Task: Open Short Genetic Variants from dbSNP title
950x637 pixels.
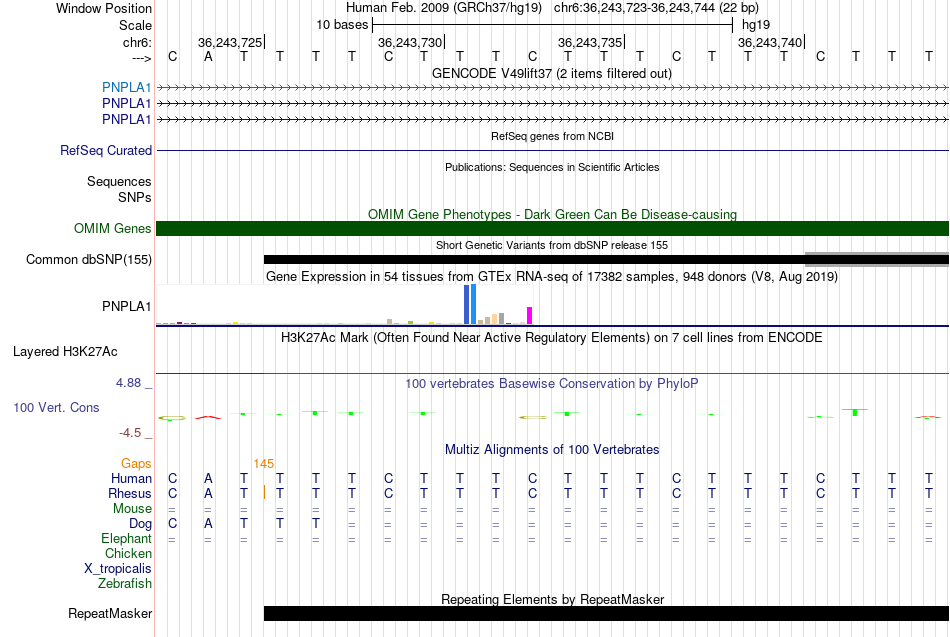Action: point(552,245)
